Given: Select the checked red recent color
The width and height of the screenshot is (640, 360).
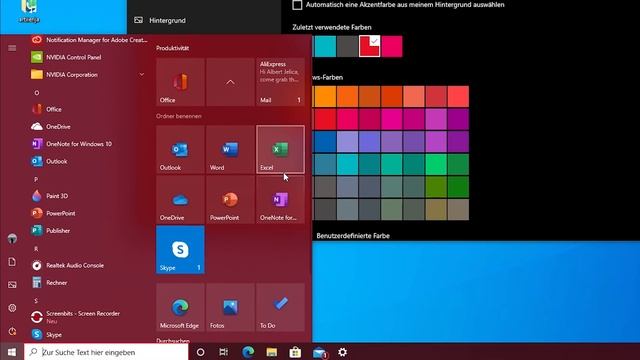Looking at the screenshot, I should (x=369, y=46).
